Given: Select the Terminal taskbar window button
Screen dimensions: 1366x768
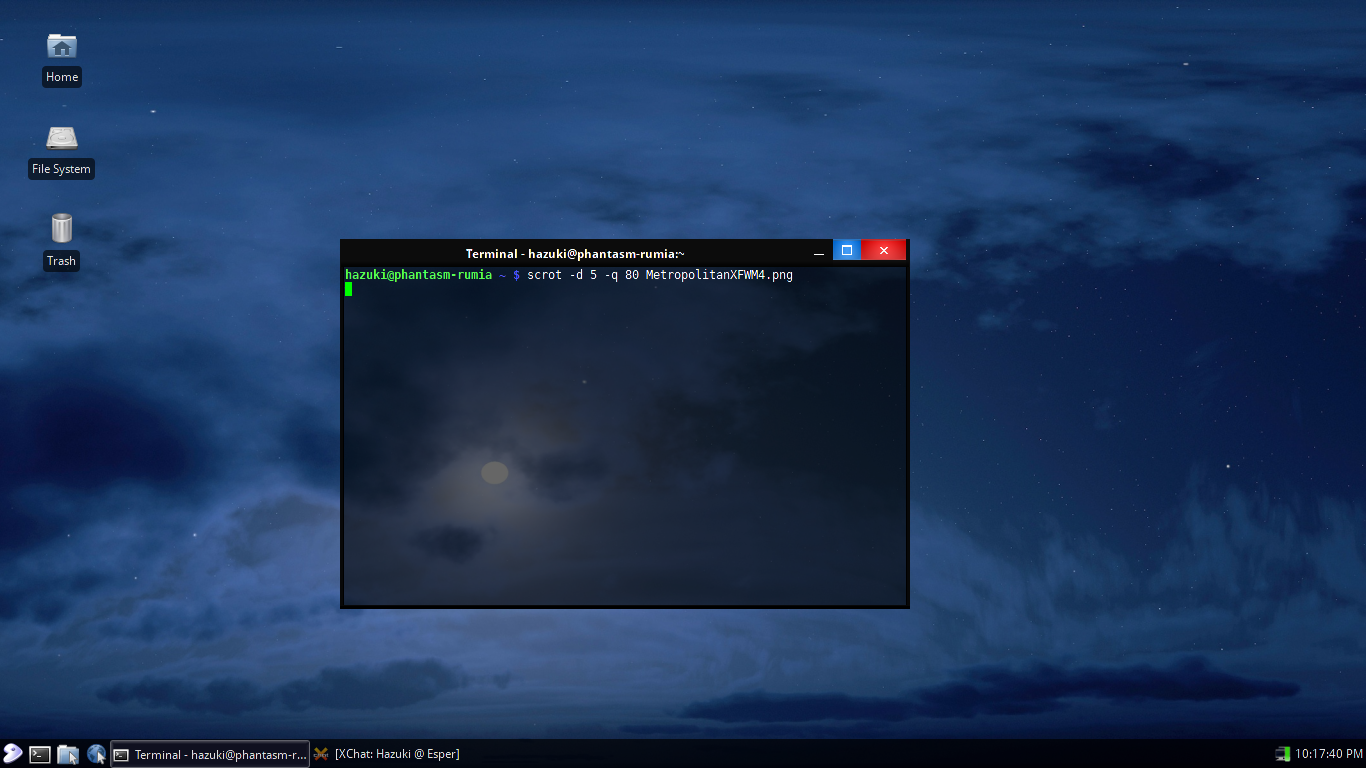Looking at the screenshot, I should click(x=209, y=754).
